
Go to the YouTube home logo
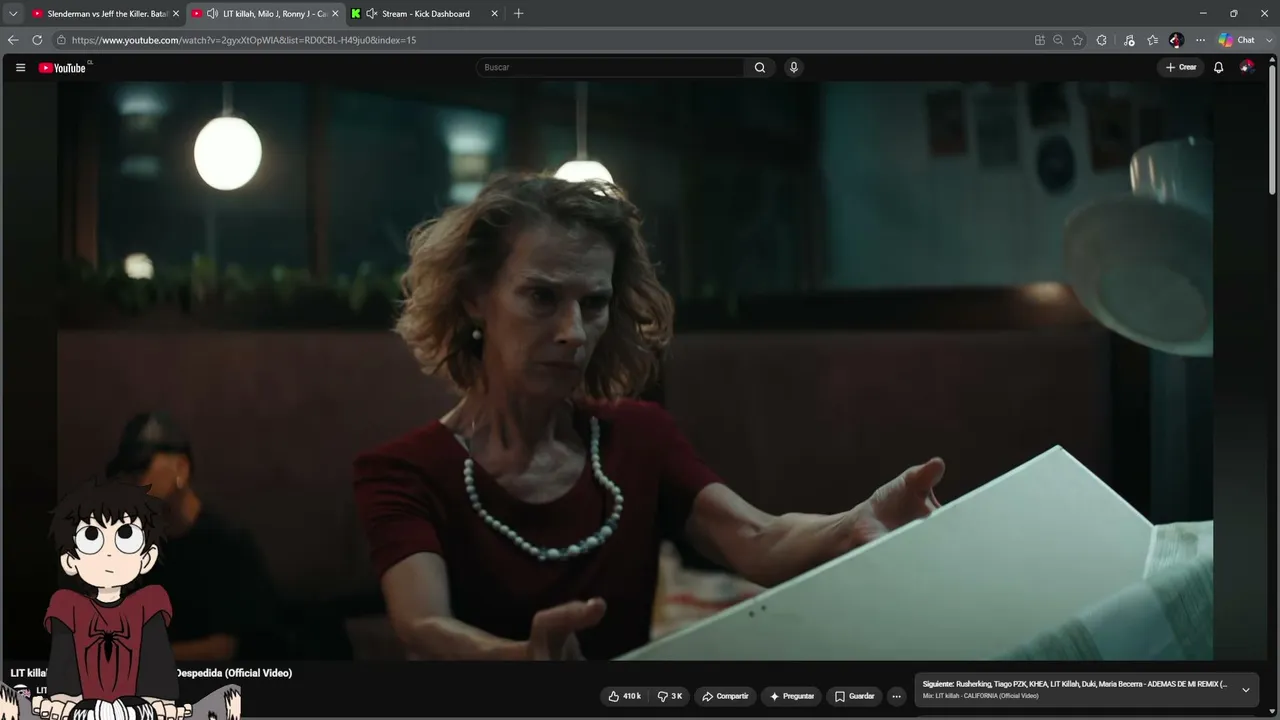[x=62, y=68]
